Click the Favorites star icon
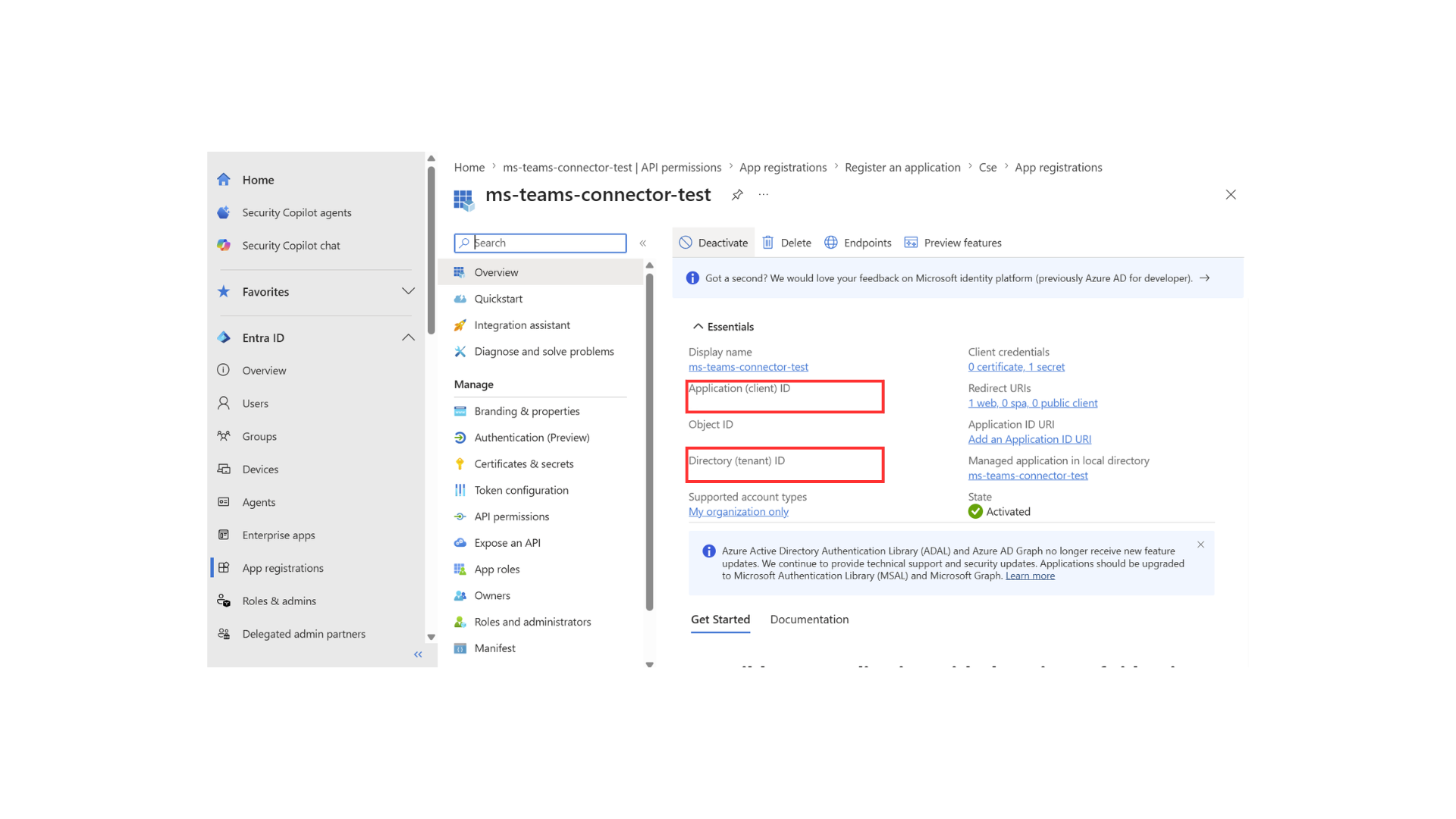1456x819 pixels. (224, 291)
